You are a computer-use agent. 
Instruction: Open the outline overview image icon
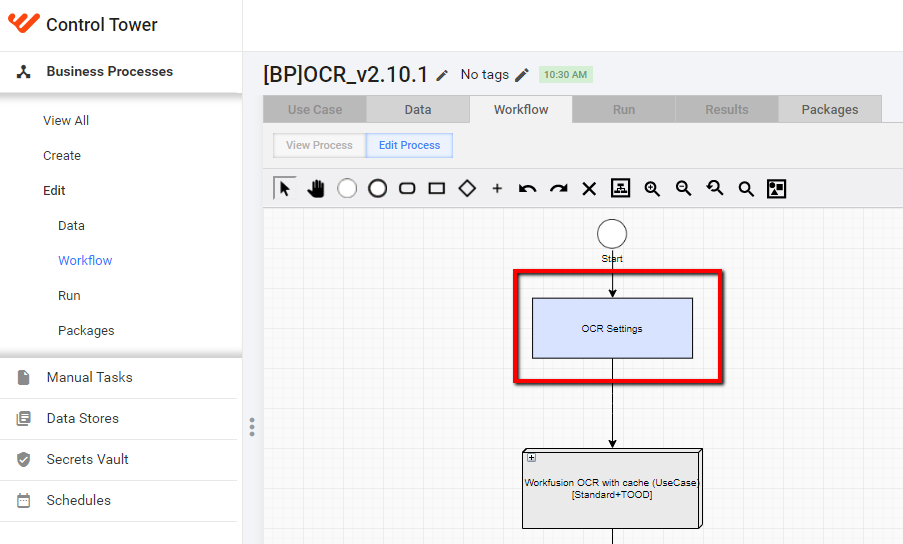point(776,188)
